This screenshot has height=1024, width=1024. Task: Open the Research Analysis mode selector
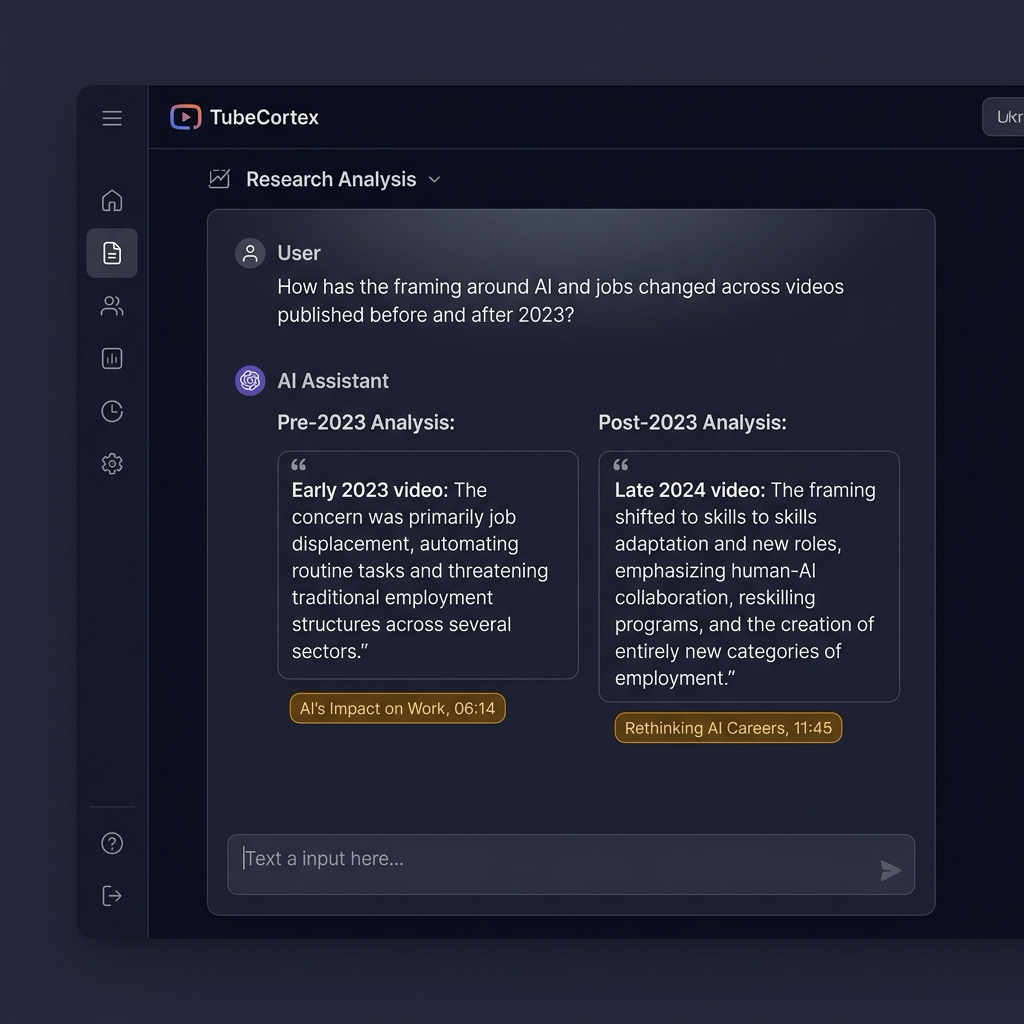(325, 179)
